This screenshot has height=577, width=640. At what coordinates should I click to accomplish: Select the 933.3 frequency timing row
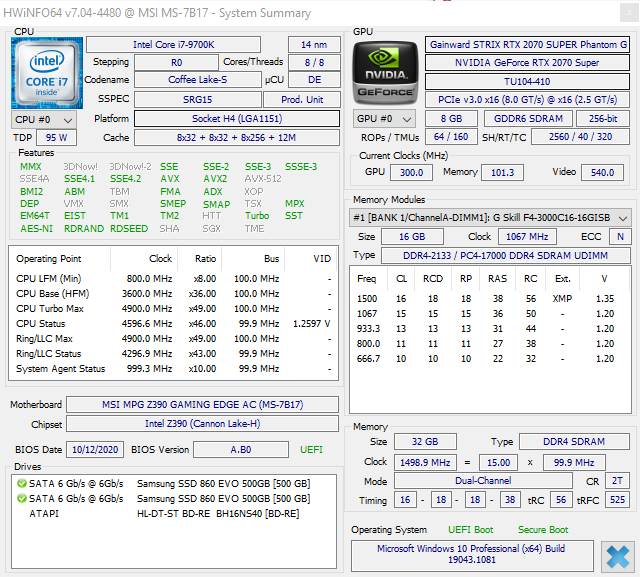point(490,329)
